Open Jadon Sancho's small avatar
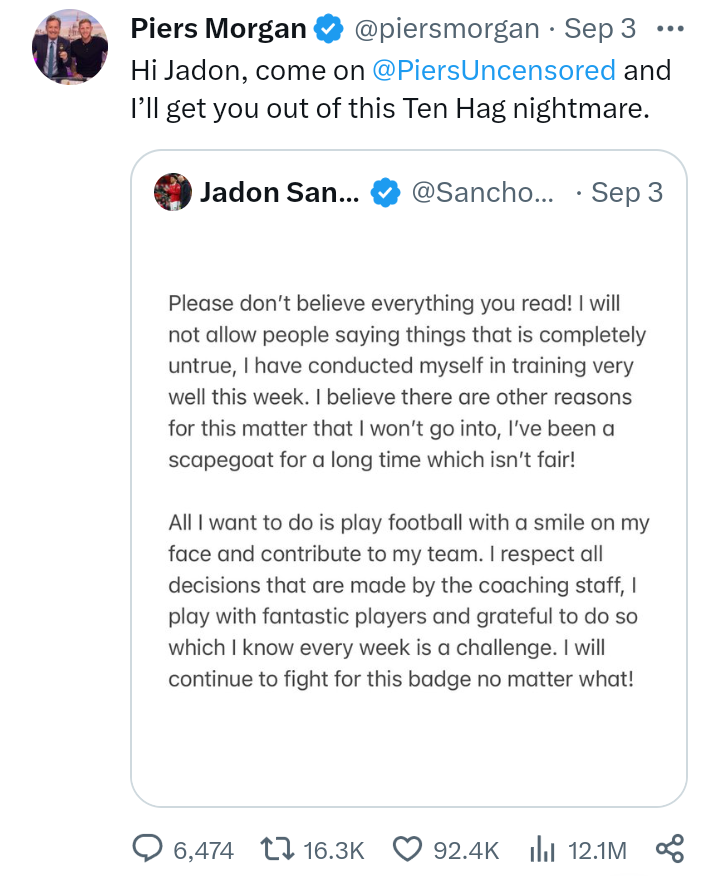 (x=172, y=191)
